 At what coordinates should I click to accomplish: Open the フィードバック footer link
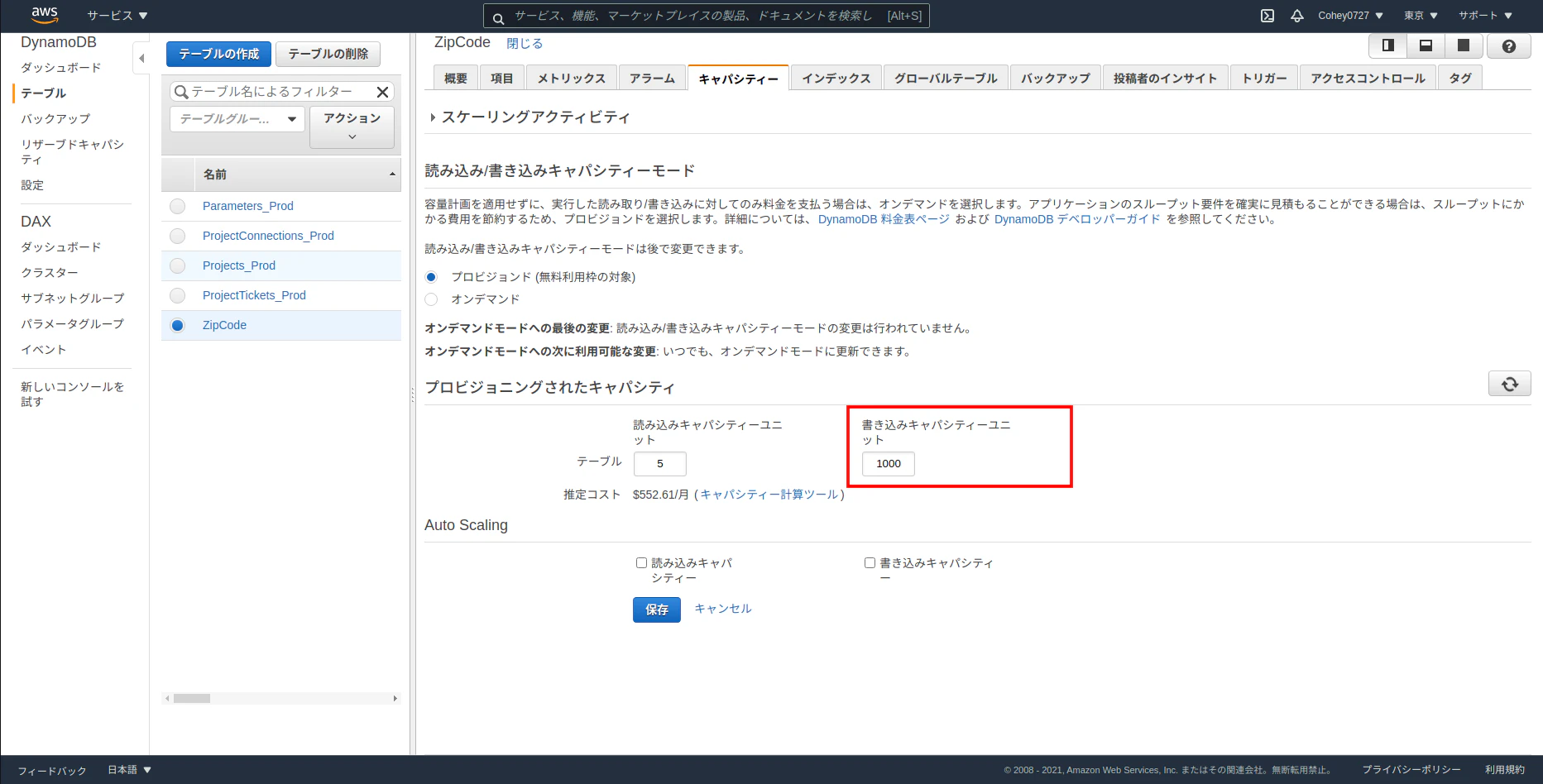click(52, 771)
